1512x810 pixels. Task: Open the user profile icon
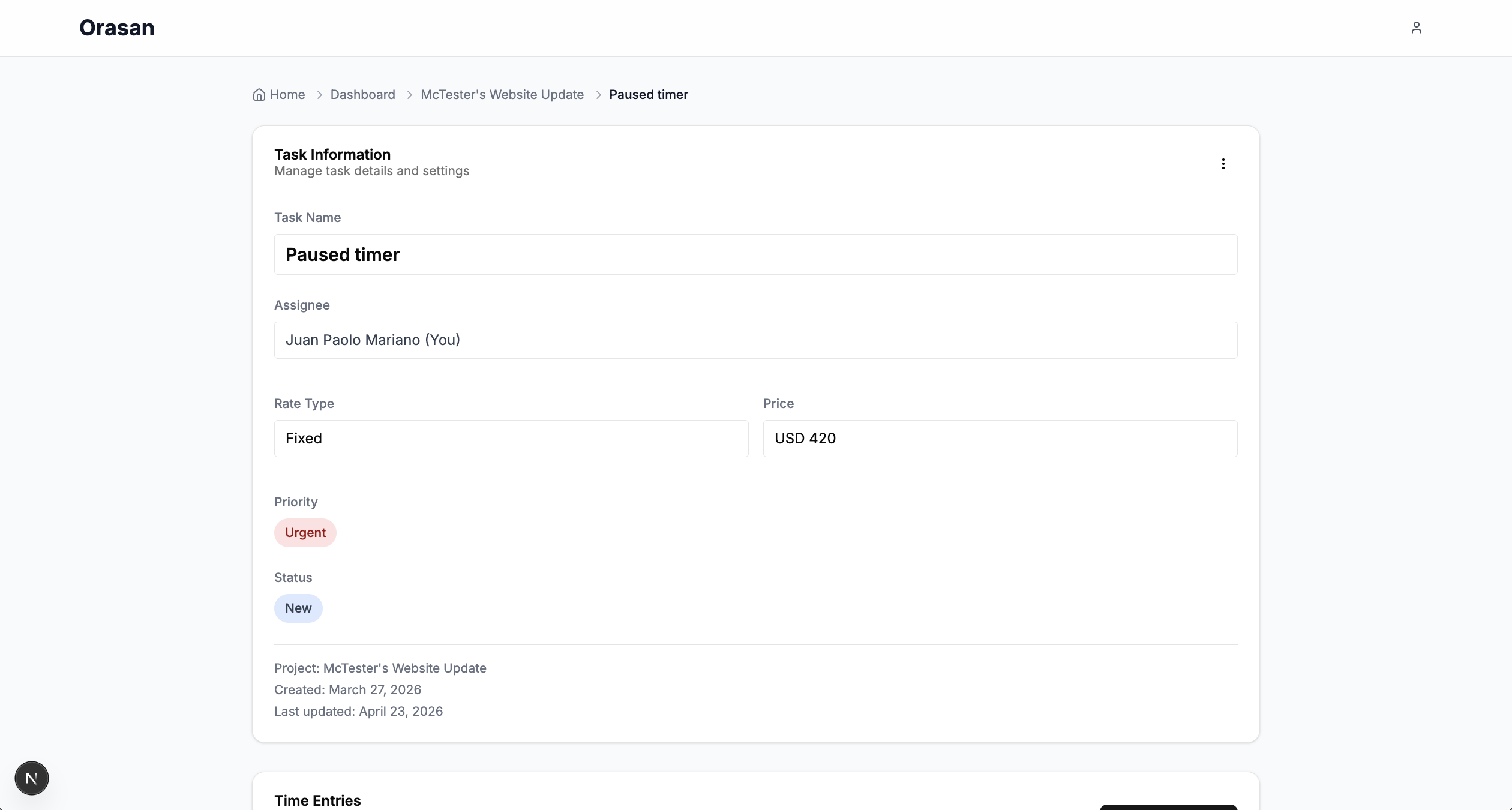coord(1416,28)
